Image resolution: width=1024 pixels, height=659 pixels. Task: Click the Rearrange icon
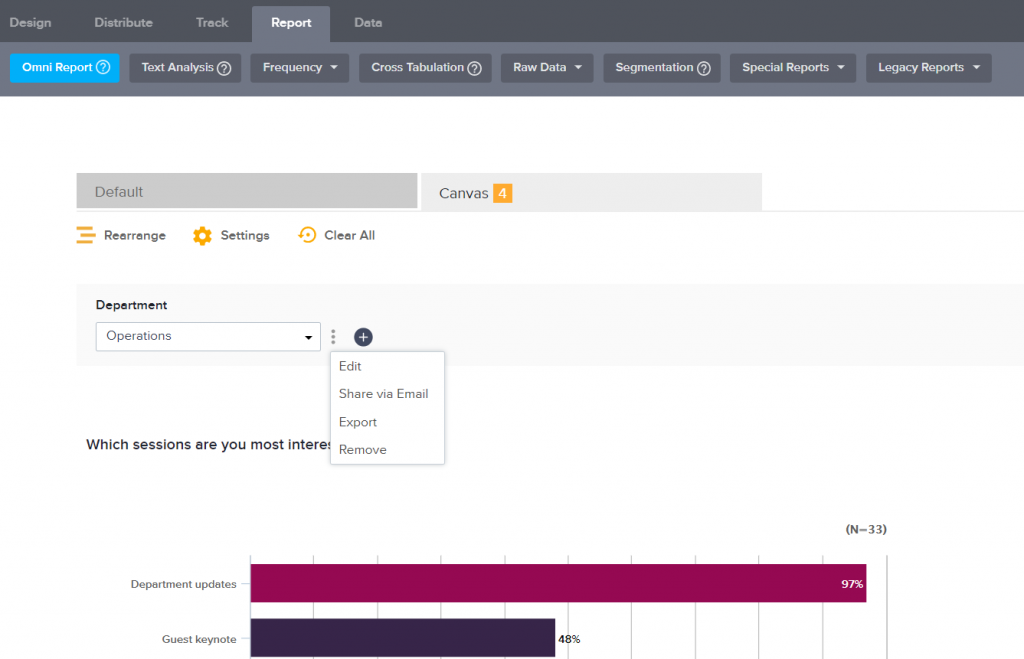[x=87, y=235]
